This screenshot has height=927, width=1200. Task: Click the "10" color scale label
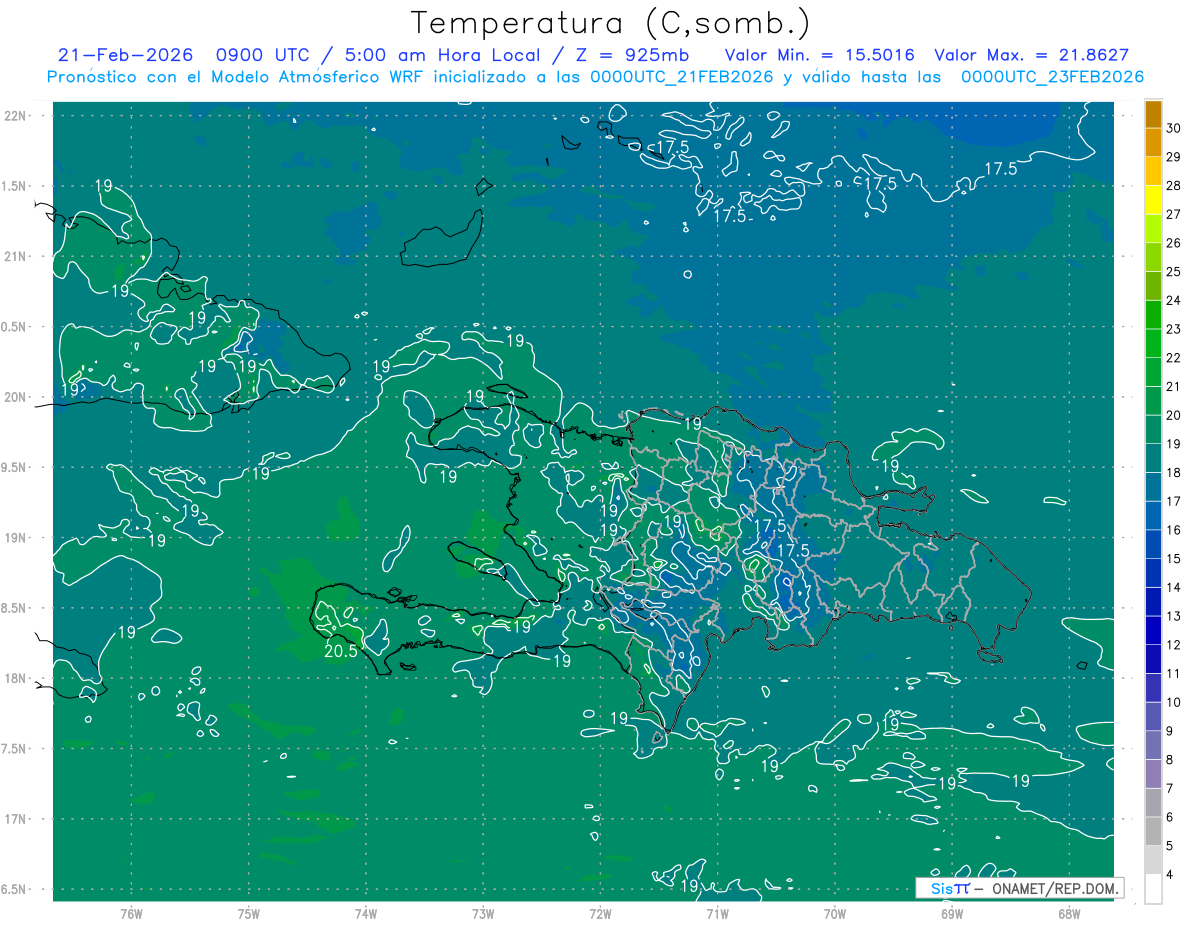[1174, 702]
